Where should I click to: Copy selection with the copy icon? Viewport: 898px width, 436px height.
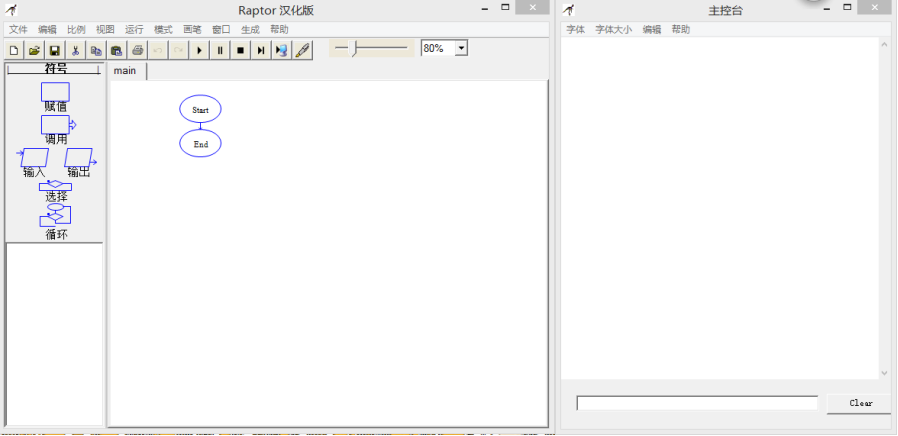tap(96, 50)
